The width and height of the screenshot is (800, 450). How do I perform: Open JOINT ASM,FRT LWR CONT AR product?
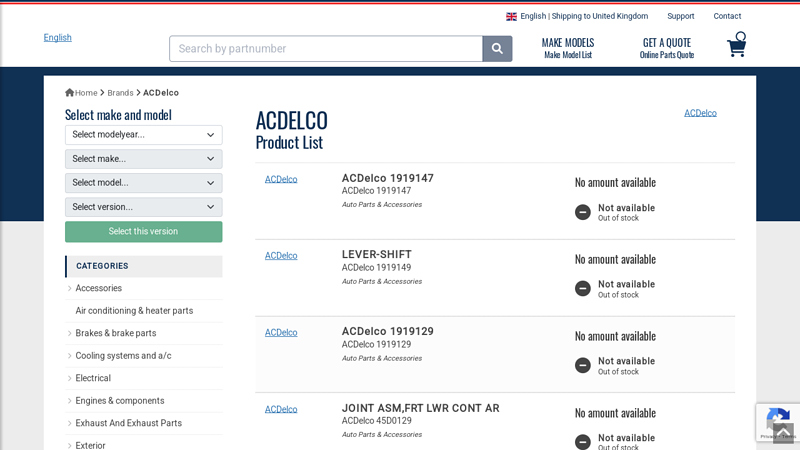pyautogui.click(x=420, y=408)
